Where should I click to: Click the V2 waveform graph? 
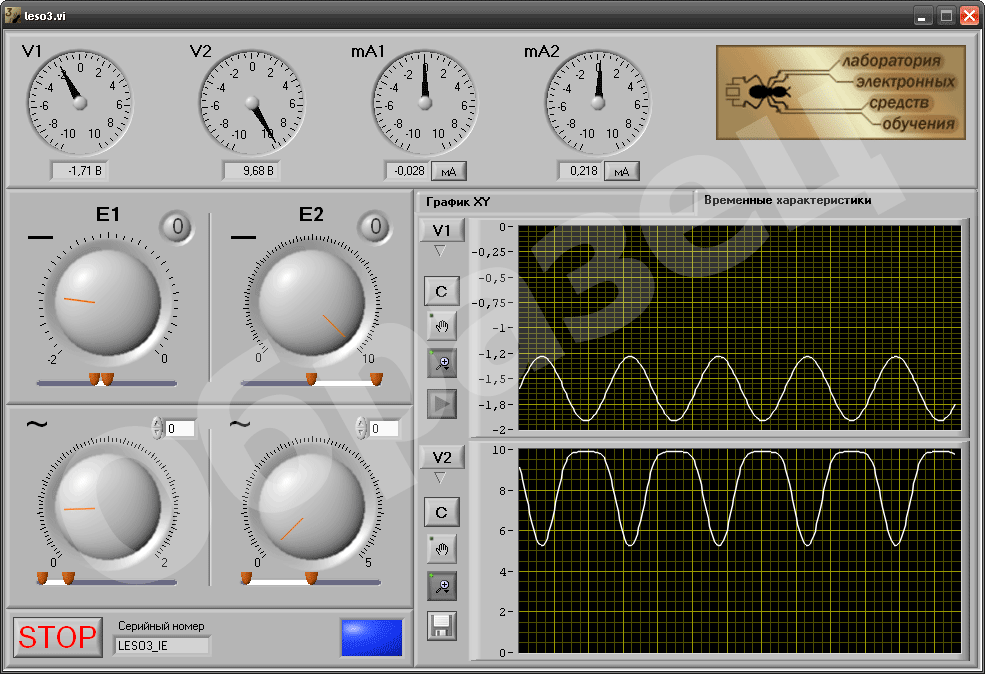(x=739, y=551)
